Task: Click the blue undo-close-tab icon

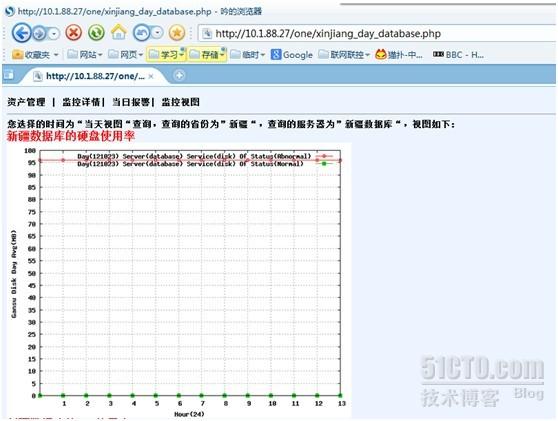Action: pos(141,33)
